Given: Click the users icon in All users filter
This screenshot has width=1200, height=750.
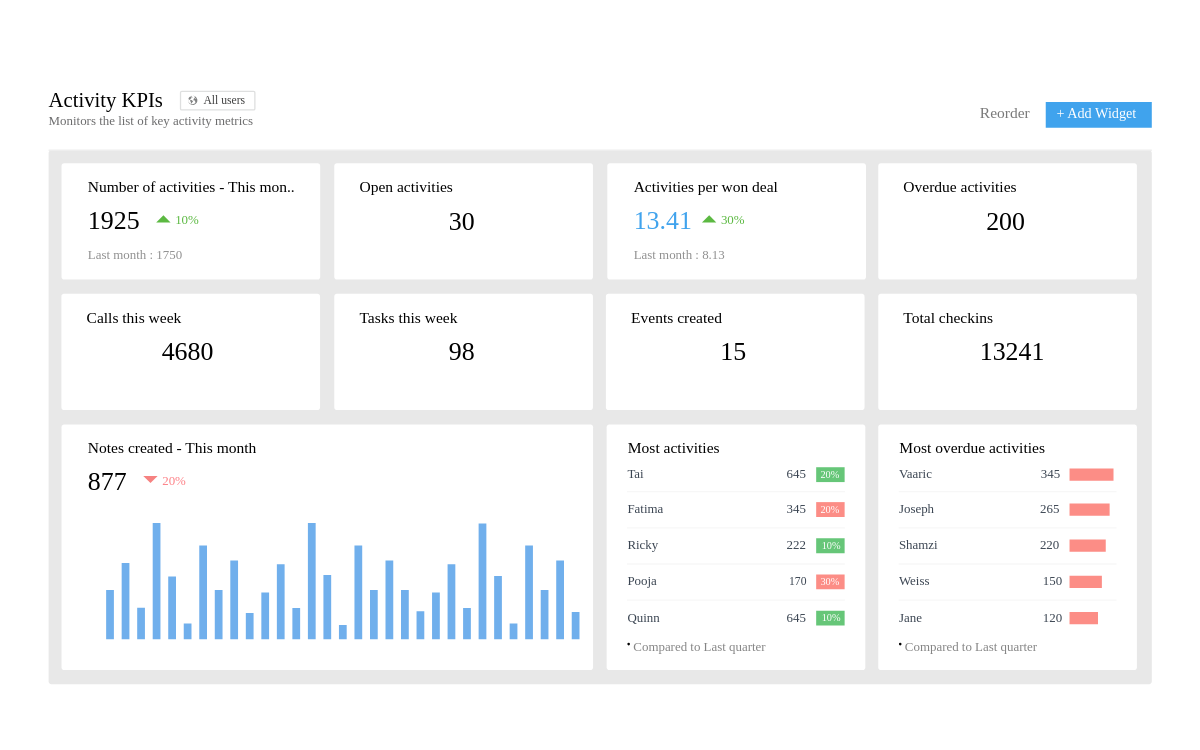Looking at the screenshot, I should (x=193, y=101).
